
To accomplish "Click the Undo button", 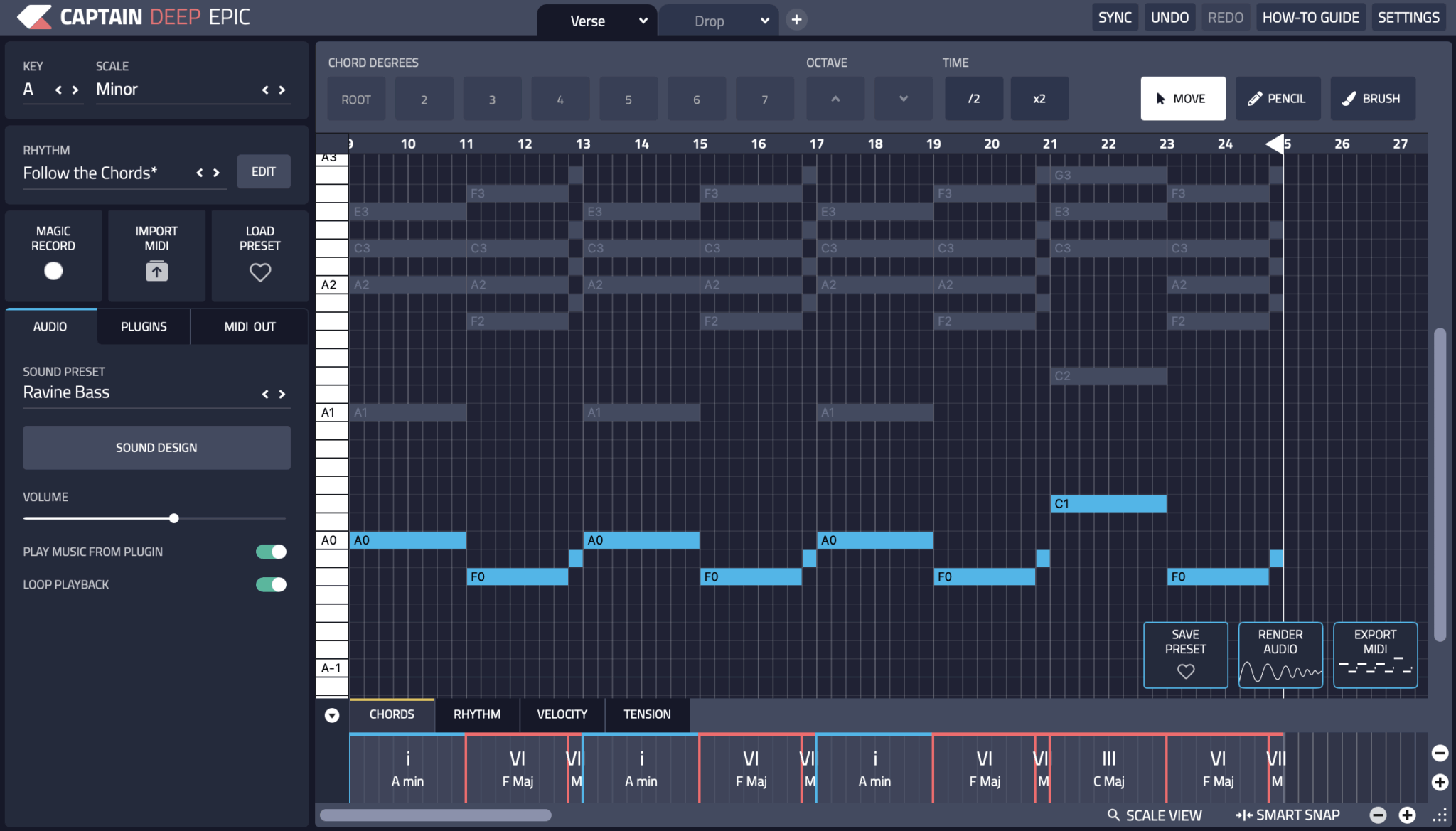I will point(1169,17).
